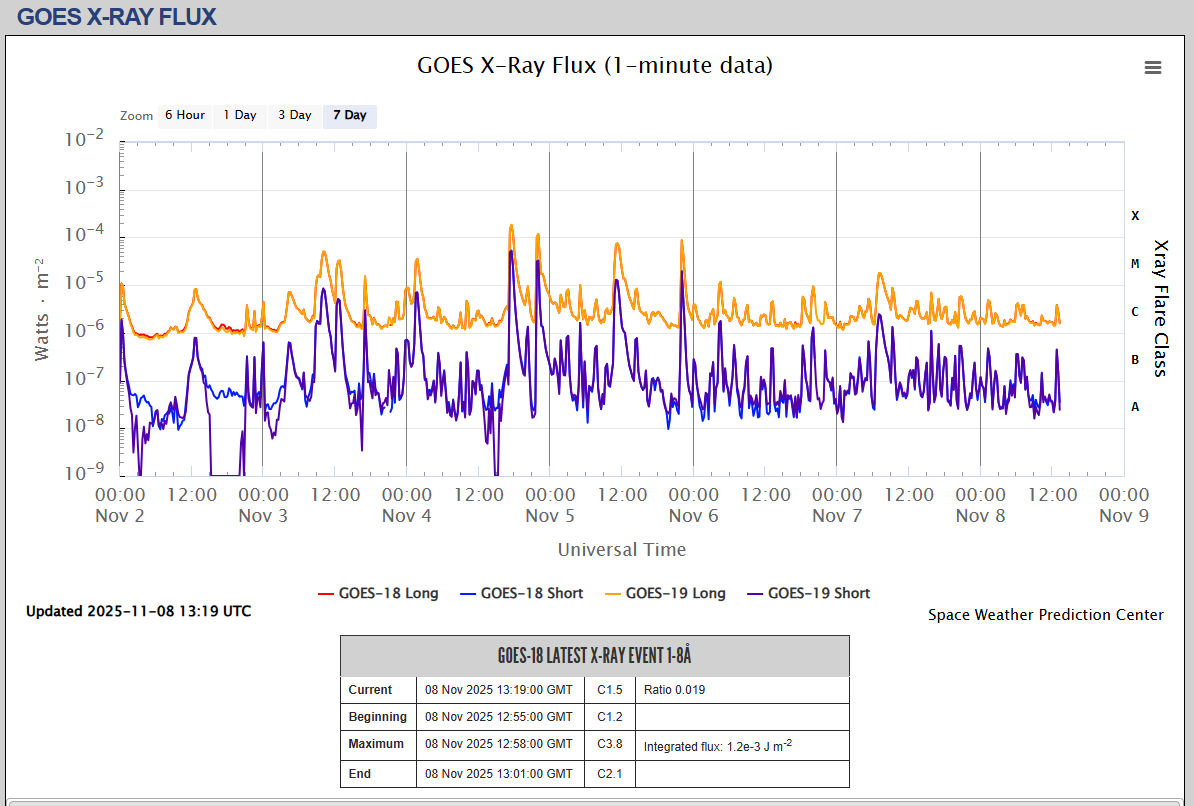Click the Universal Time axis title
The width and height of the screenshot is (1194, 806).
pos(621,549)
